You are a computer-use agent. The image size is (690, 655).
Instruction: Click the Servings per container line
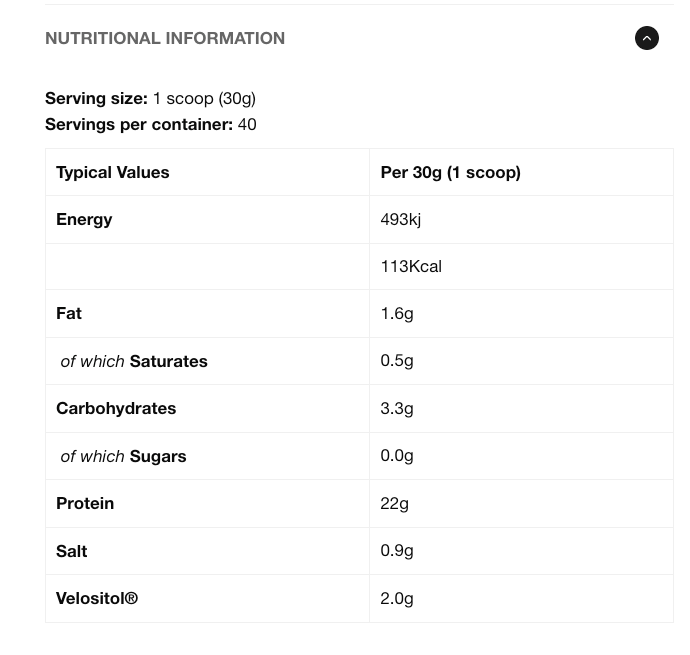tap(150, 124)
